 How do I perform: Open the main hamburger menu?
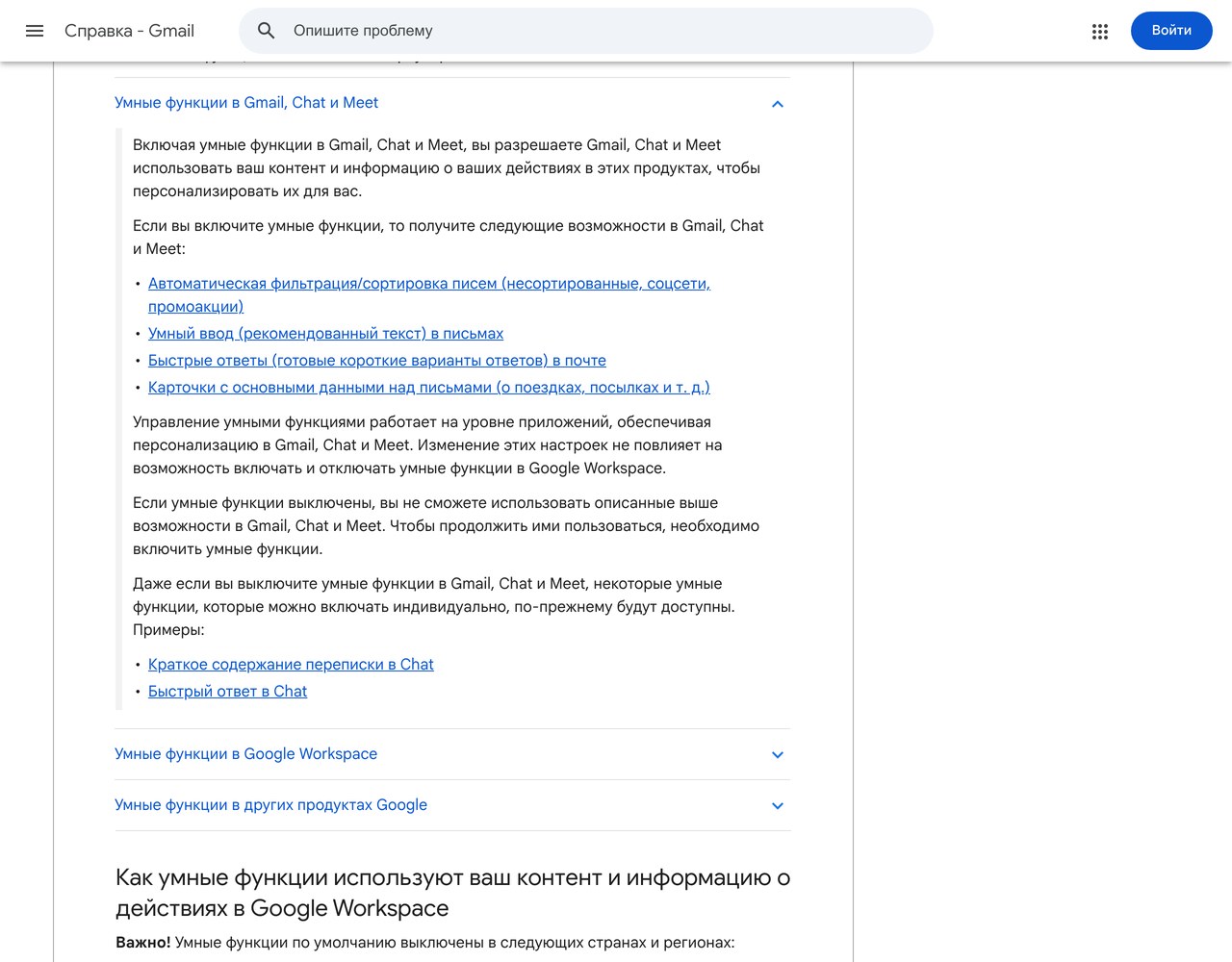click(35, 31)
